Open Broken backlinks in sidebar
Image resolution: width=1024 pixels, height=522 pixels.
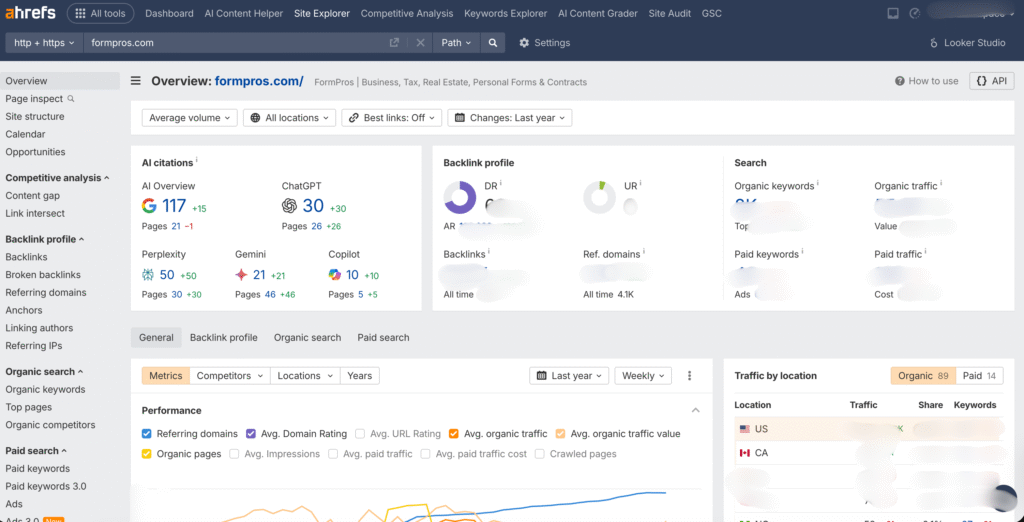click(43, 274)
